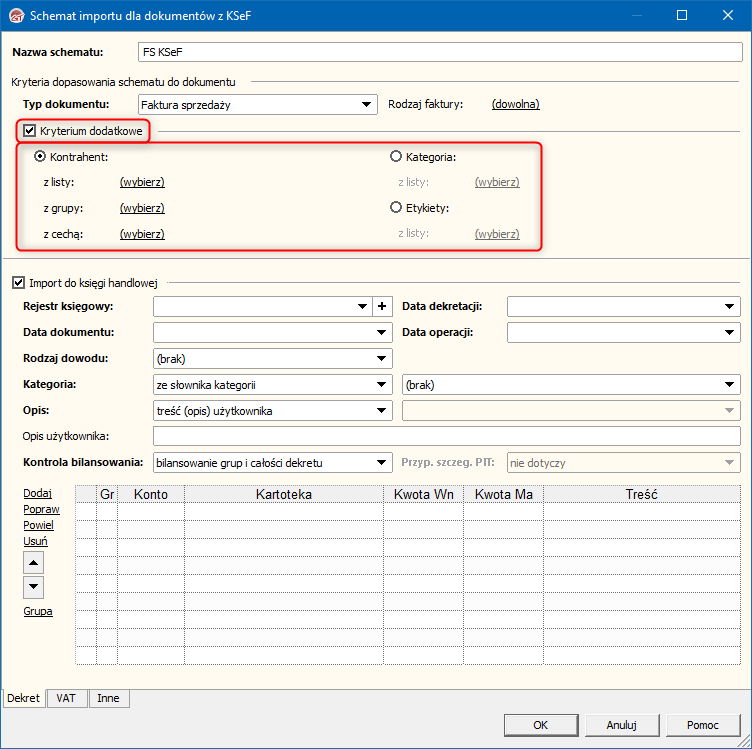Click the Kontrahent z grupy (wybierz) link
This screenshot has width=752, height=749.
coord(142,208)
